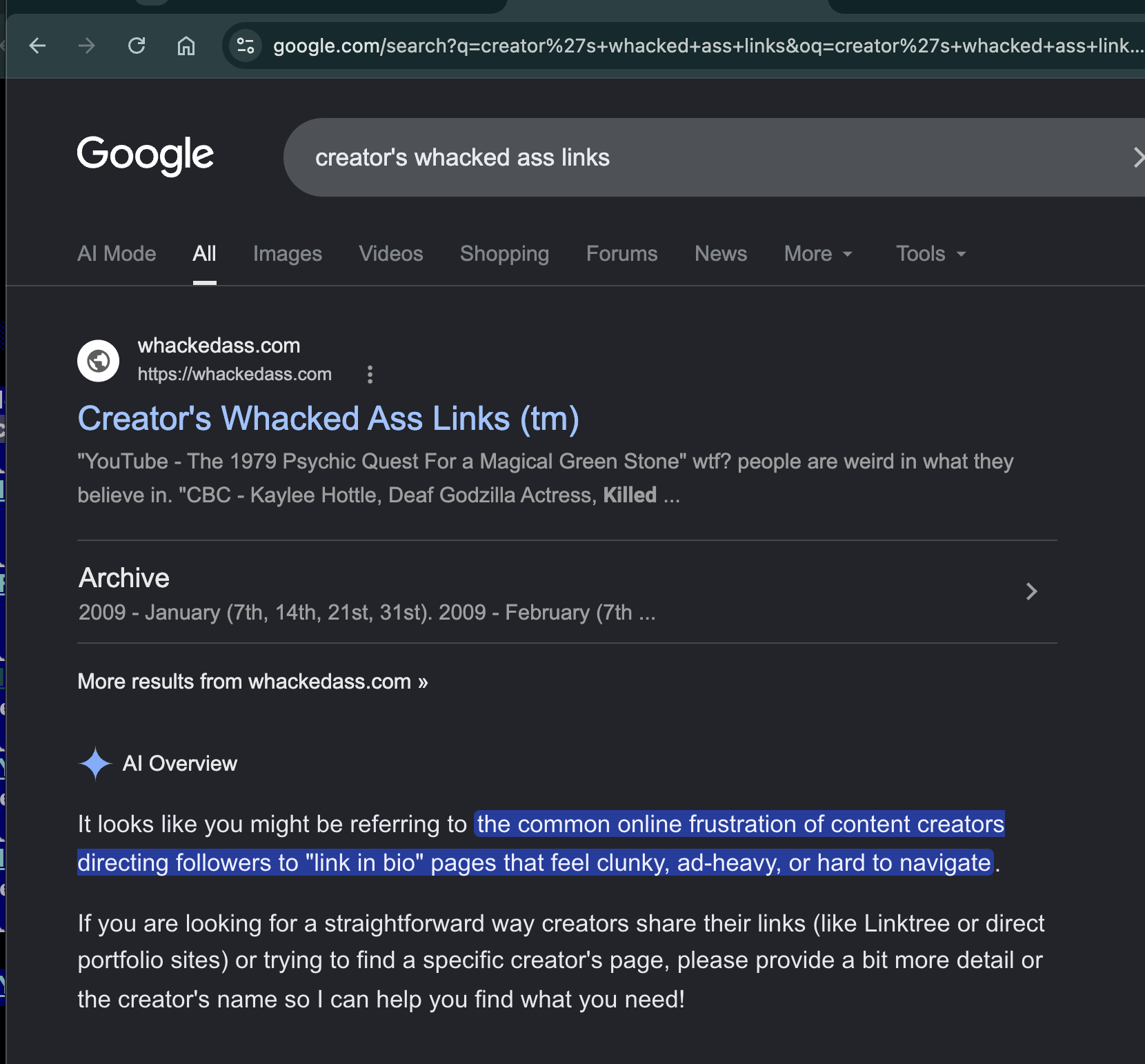The width and height of the screenshot is (1145, 1064).
Task: Open the three-dot menu beside whackedass.com result
Action: point(370,375)
